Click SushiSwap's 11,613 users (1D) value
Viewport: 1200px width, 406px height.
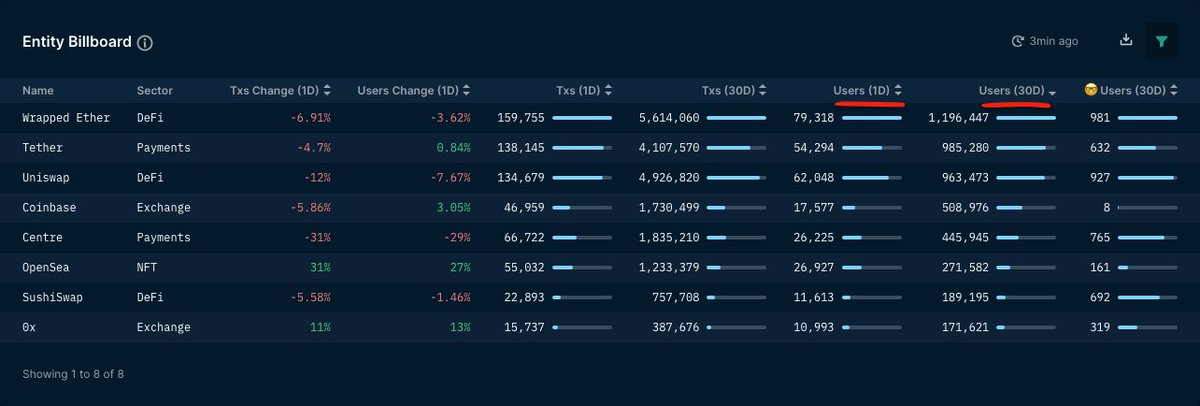tap(813, 298)
